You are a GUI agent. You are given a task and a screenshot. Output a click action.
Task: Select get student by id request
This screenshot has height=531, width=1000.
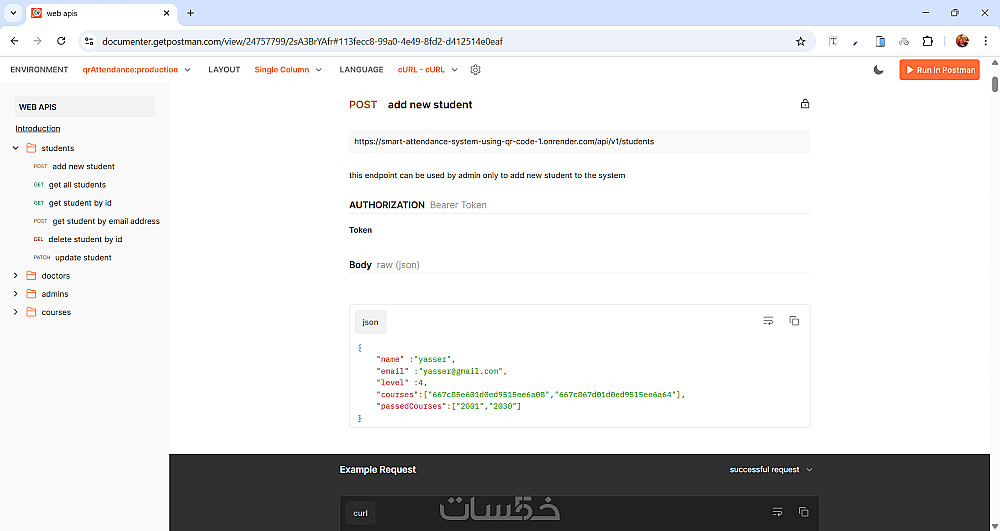pos(80,203)
